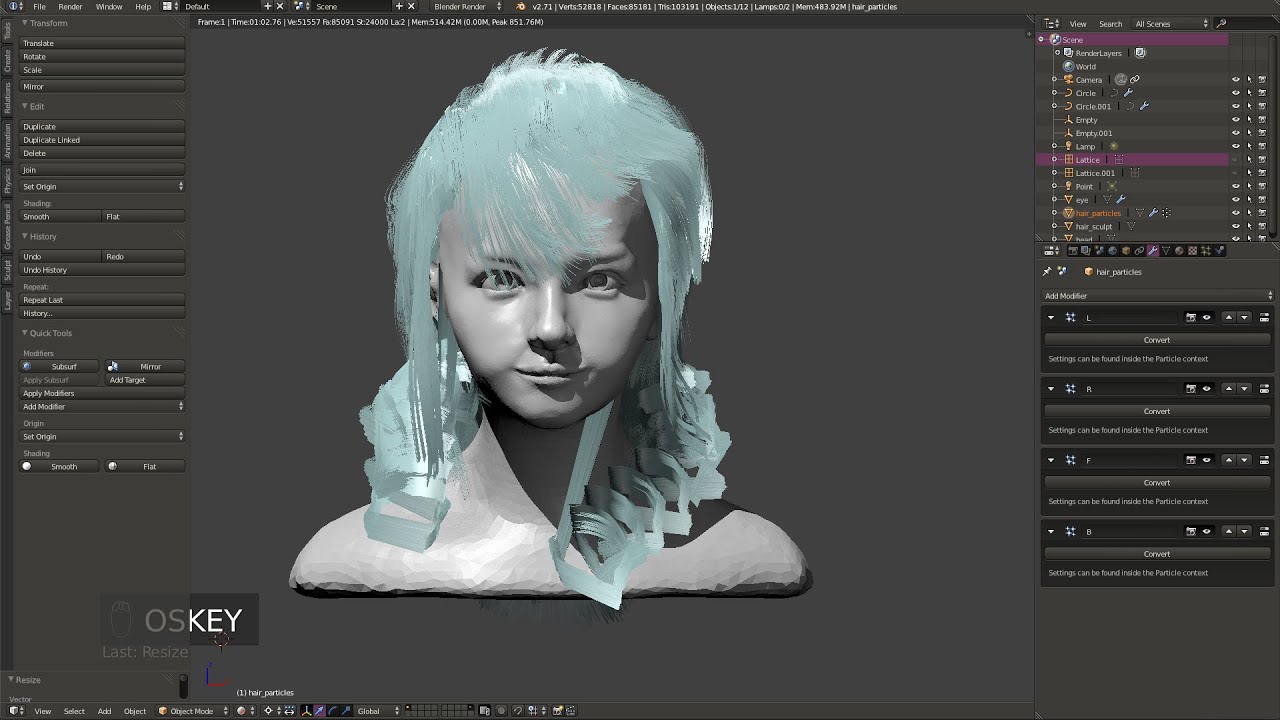The image size is (1280, 720).
Task: Open the Physics properties tab icon
Action: 1219,251
